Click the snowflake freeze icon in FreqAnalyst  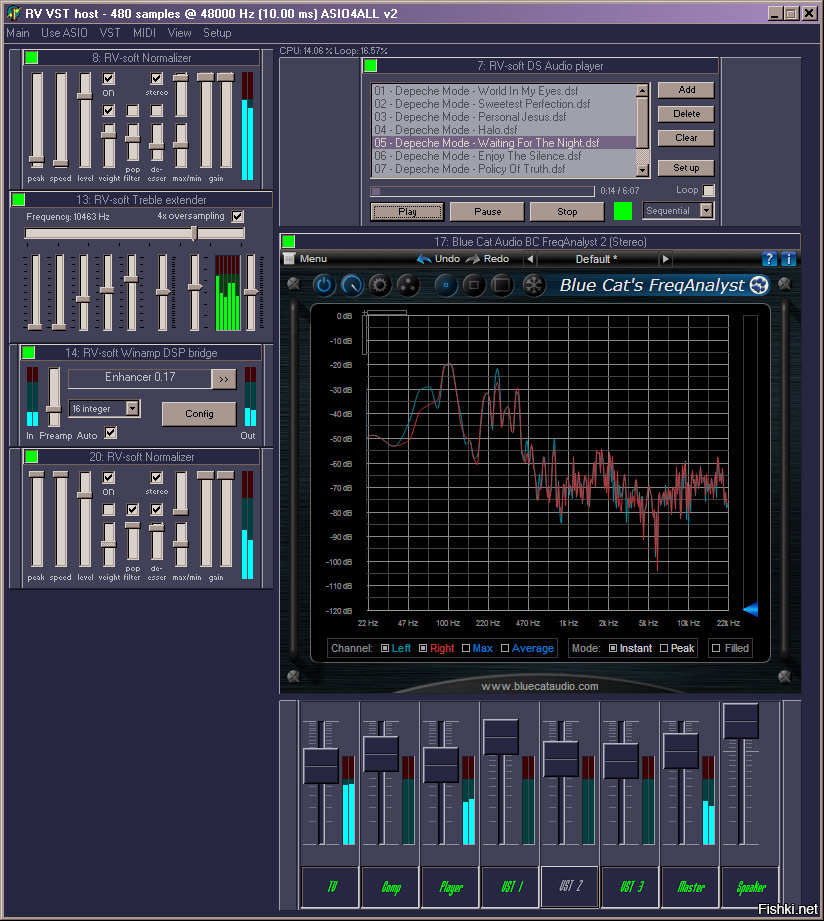click(x=535, y=285)
